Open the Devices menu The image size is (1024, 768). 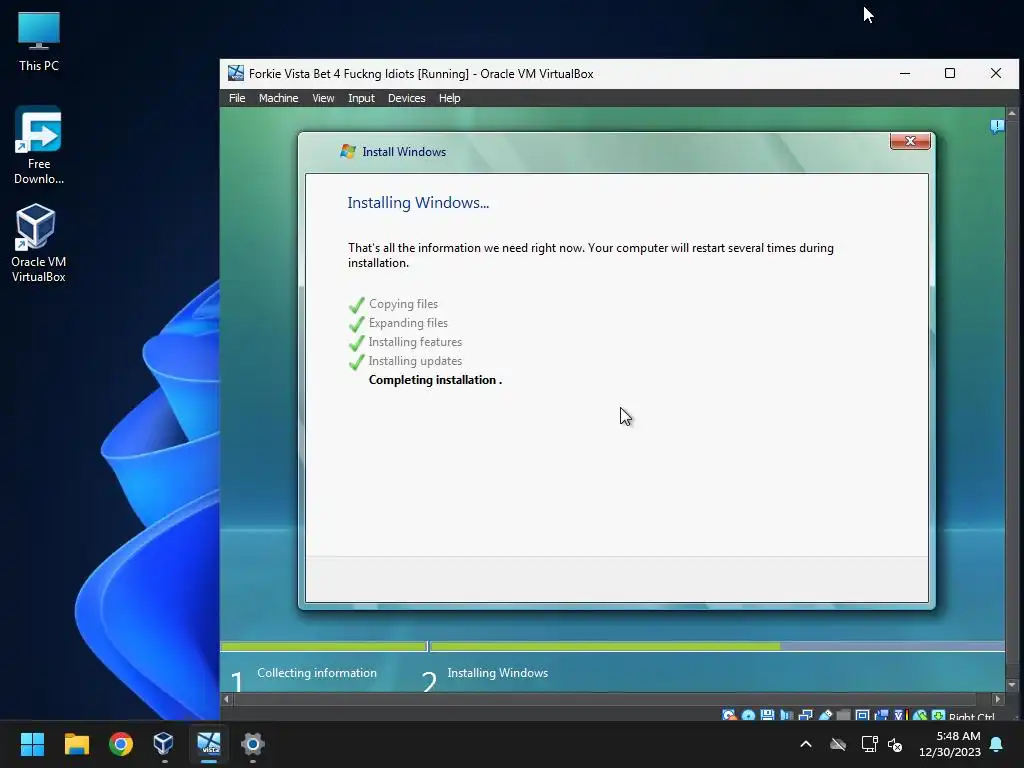click(406, 98)
